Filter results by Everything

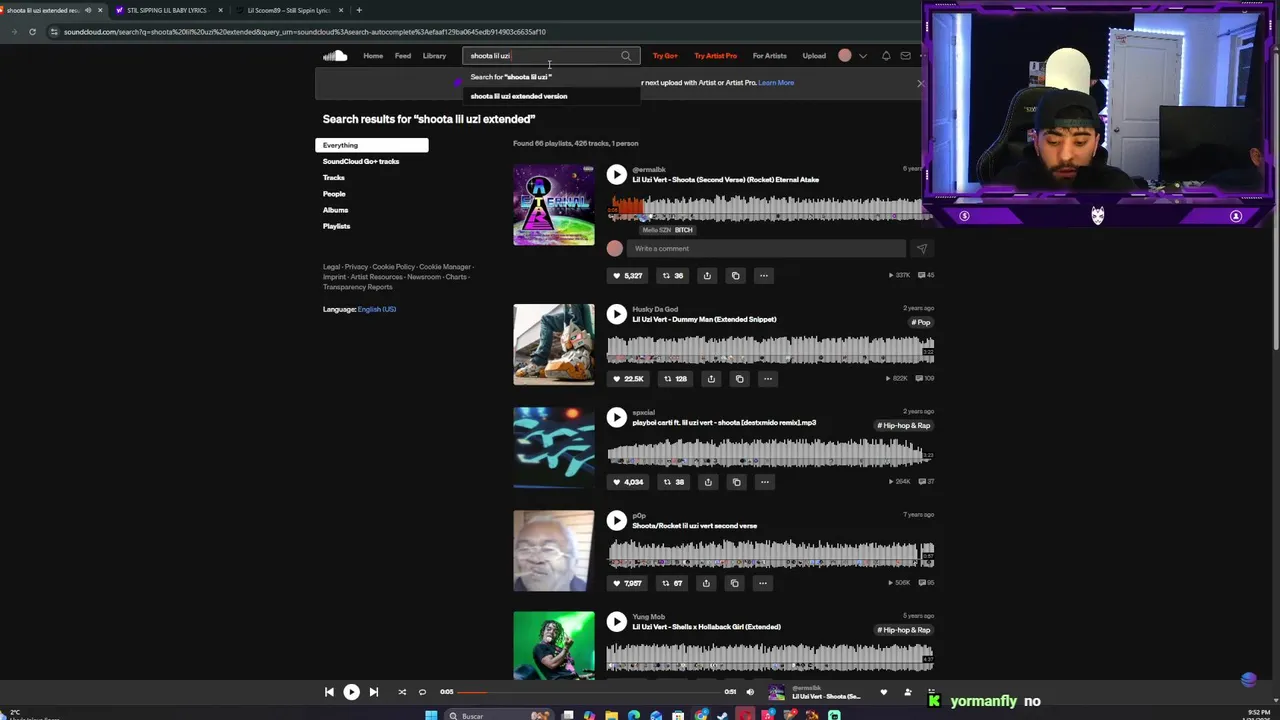(372, 145)
